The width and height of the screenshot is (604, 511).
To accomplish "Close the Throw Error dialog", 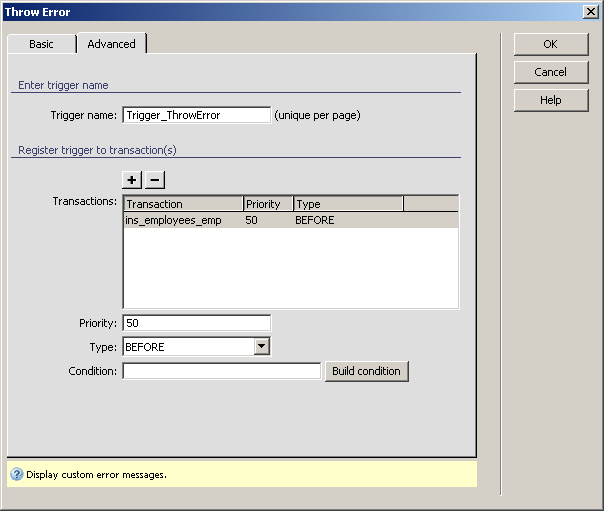I will 591,11.
